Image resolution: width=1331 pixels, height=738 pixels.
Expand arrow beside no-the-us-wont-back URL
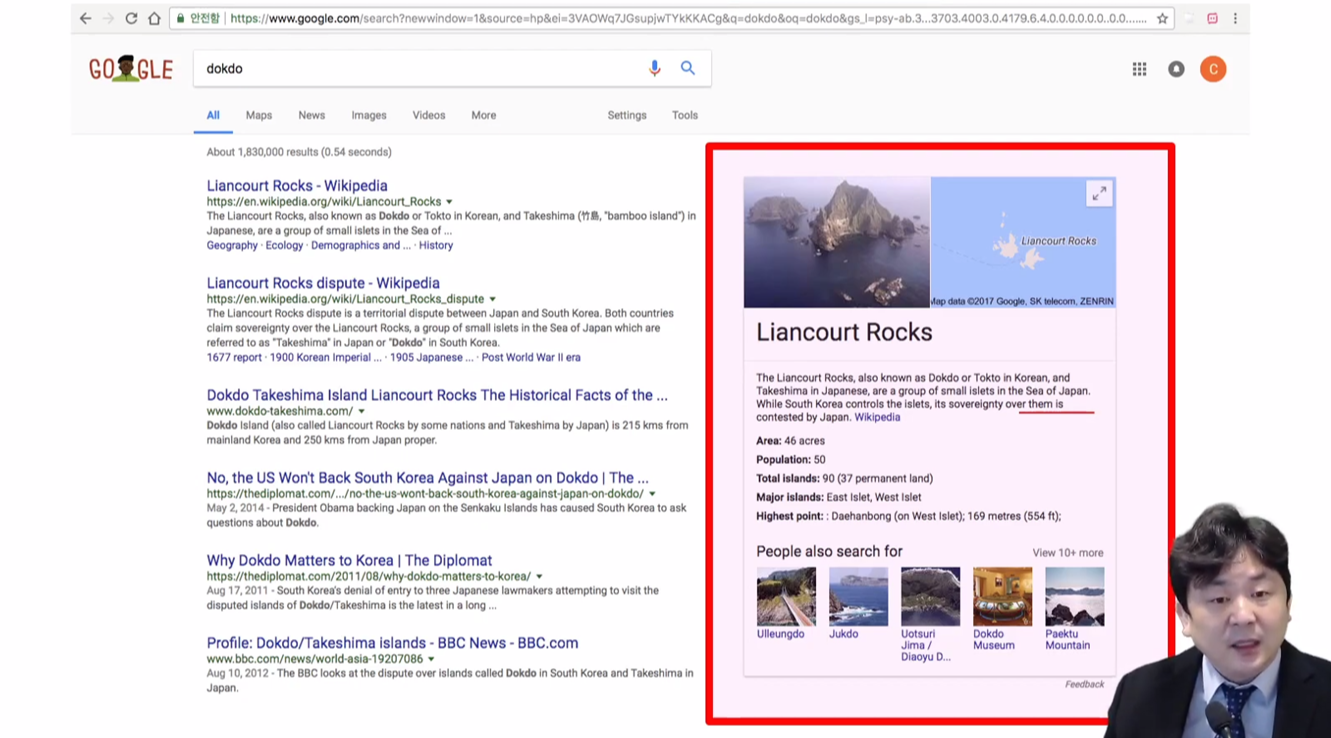pyautogui.click(x=652, y=494)
